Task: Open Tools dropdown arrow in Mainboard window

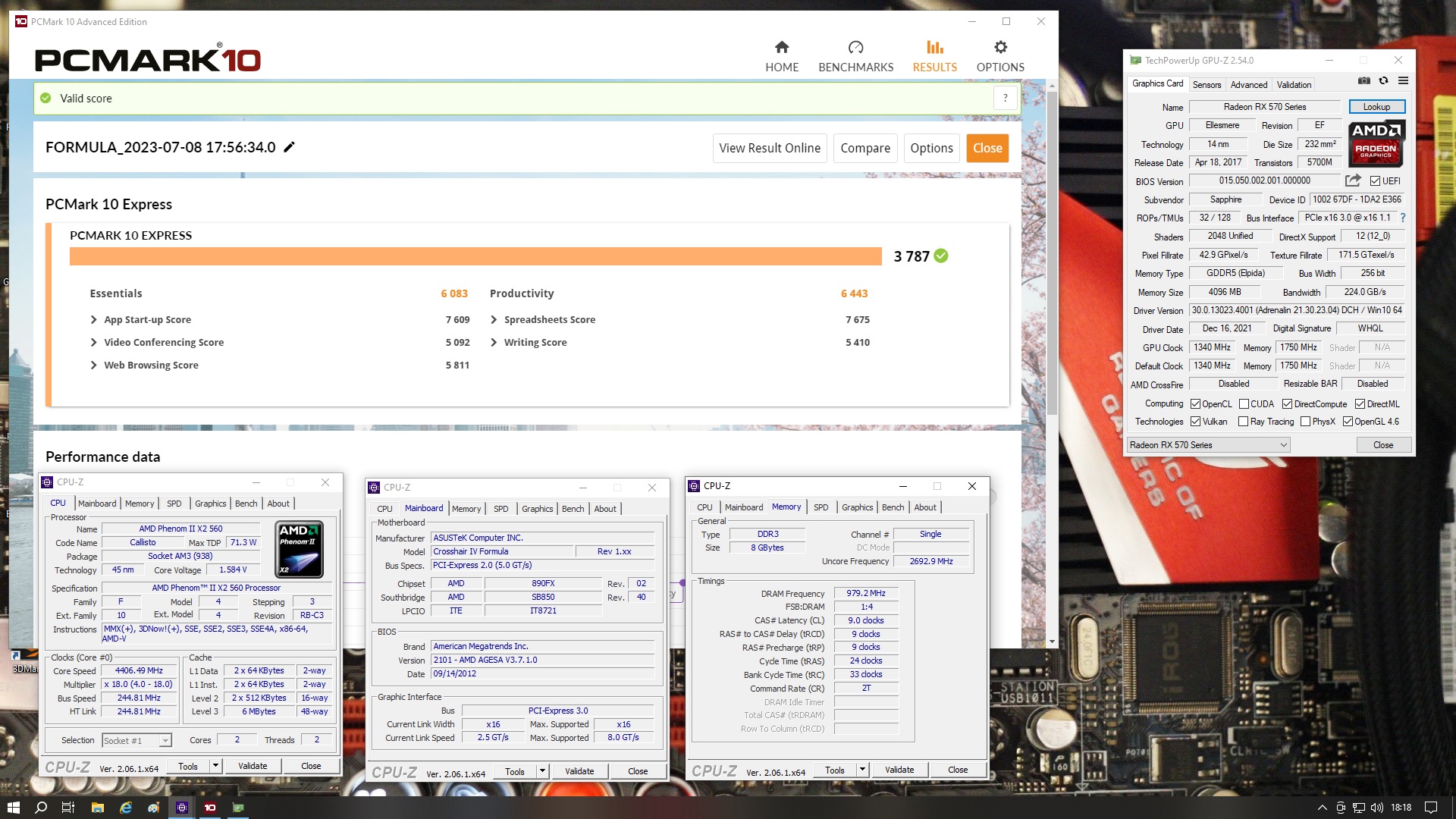Action: pos(542,771)
